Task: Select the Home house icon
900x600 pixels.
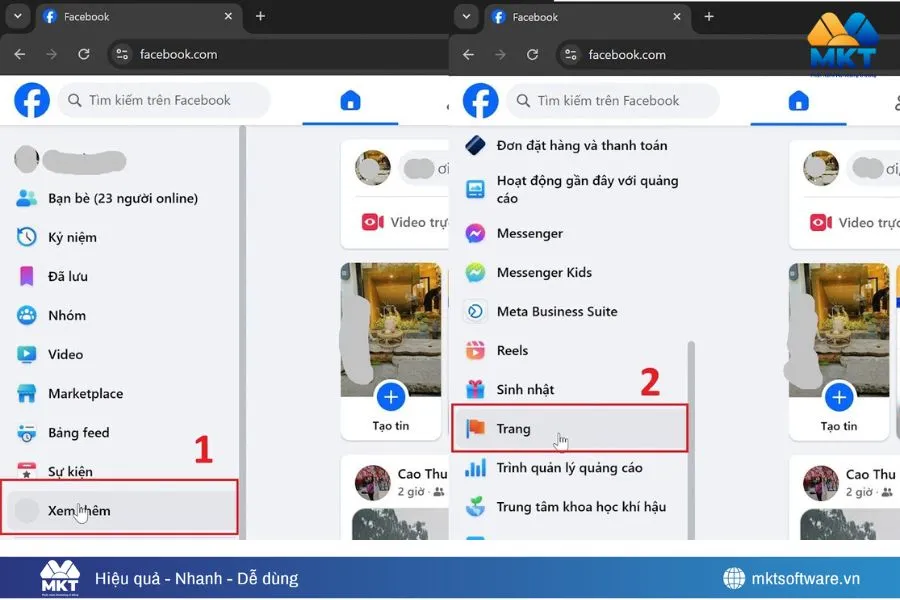Action: tap(350, 100)
